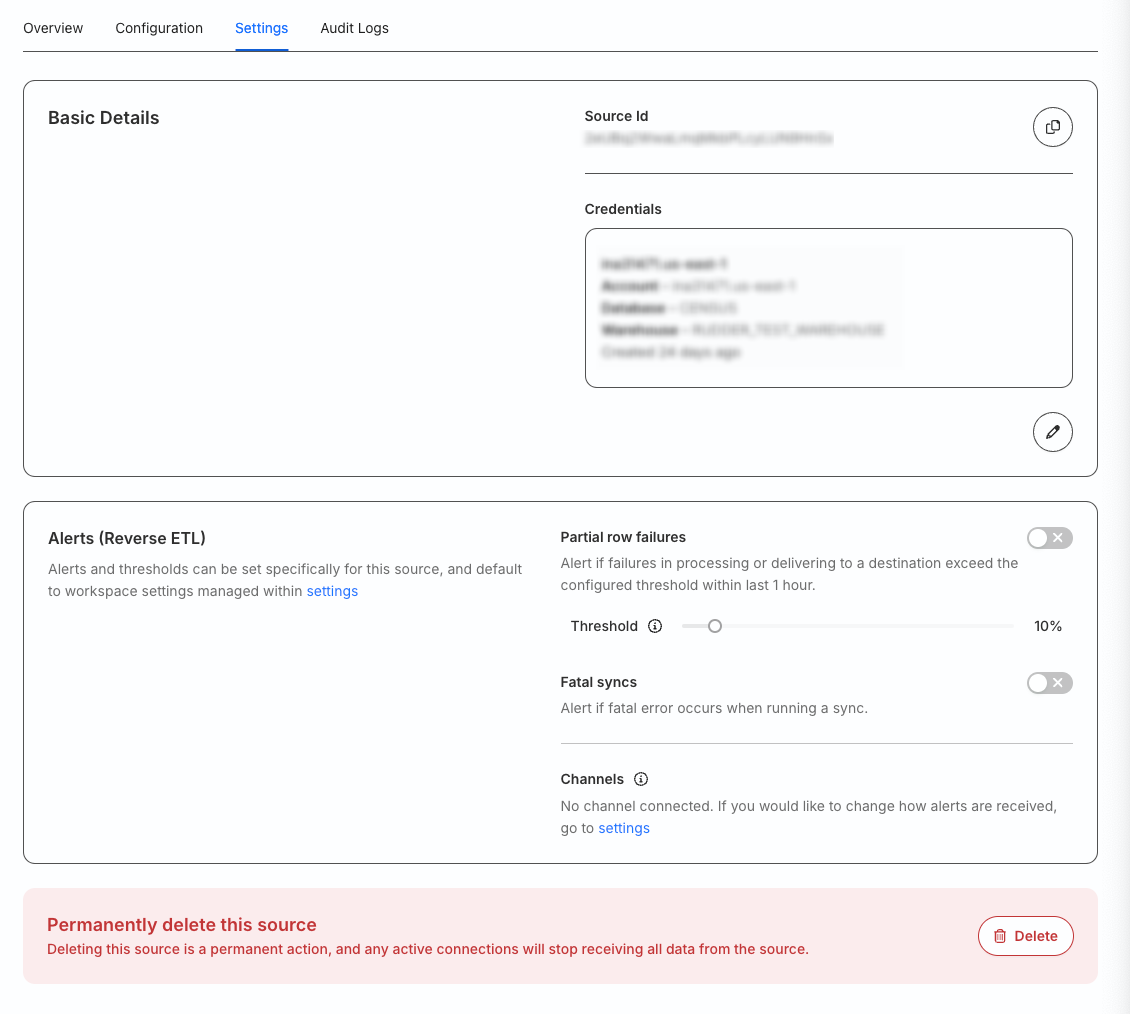The width and height of the screenshot is (1130, 1014).
Task: Switch to the Configuration tab
Action: pos(159,28)
